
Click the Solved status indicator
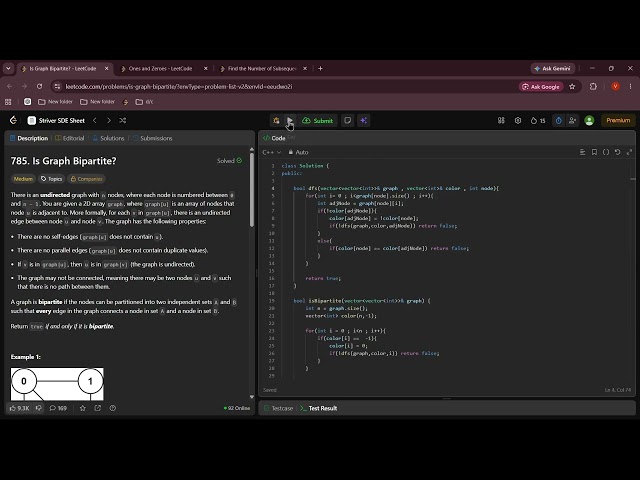point(229,161)
